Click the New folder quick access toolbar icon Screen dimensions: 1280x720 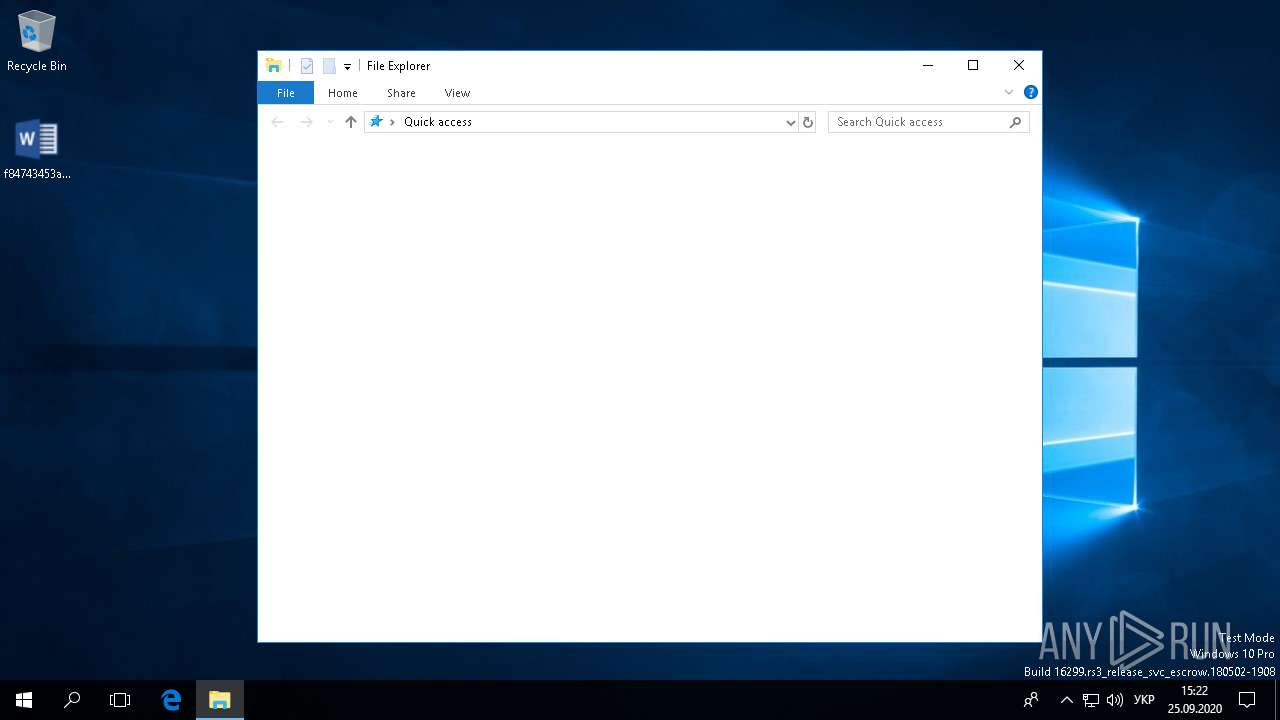(329, 66)
